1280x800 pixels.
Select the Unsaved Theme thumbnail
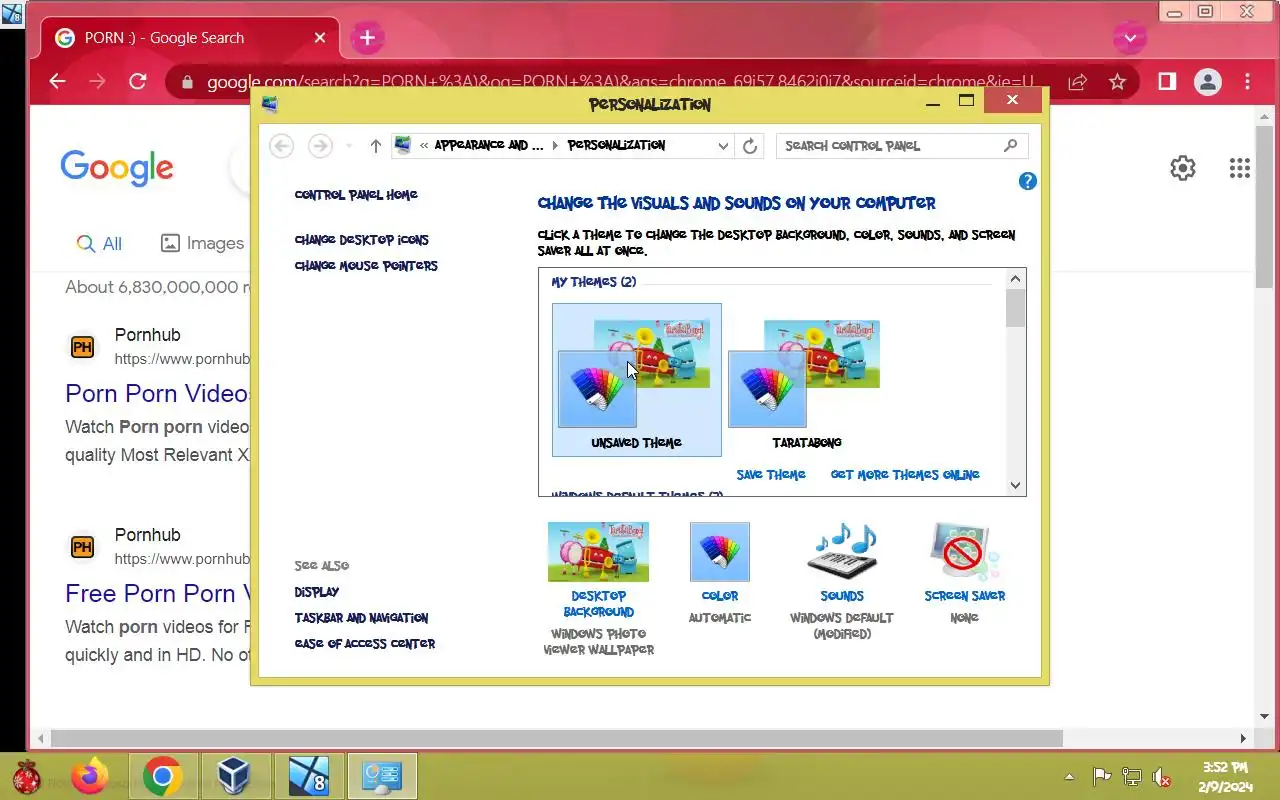coord(636,380)
